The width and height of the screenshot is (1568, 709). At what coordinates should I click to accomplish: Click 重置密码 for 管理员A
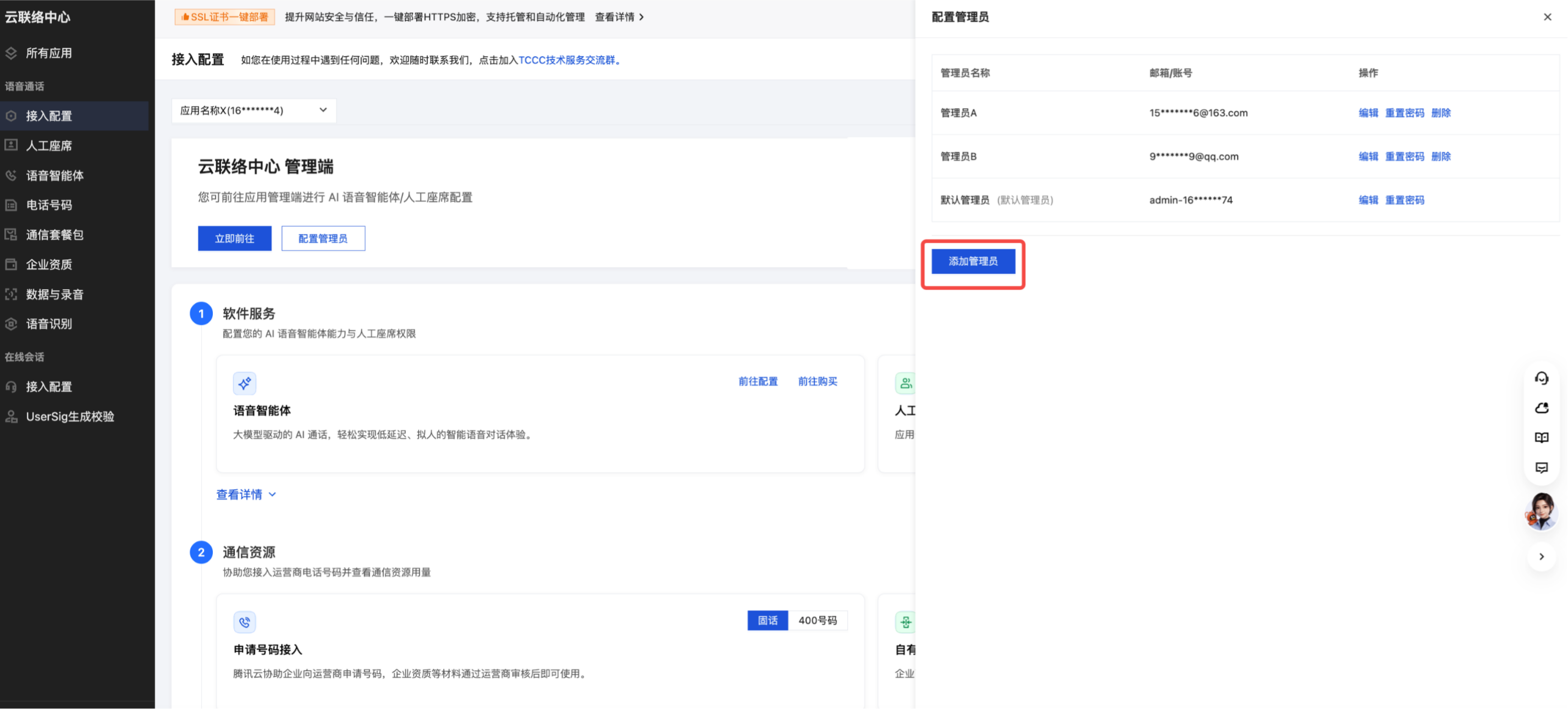tap(1404, 113)
